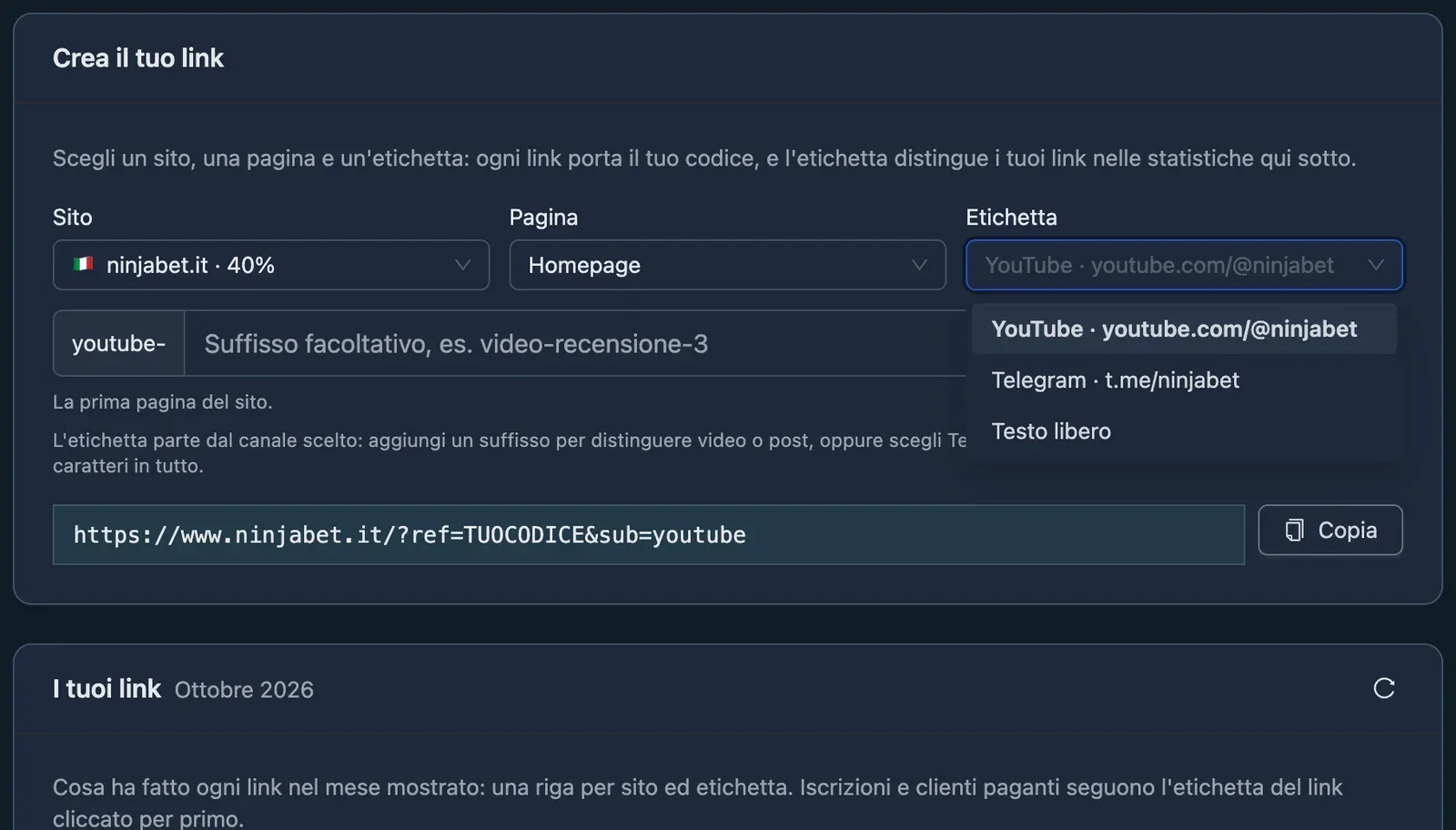Select YouTube · youtube.com/@ninjabet option
This screenshot has width=1456, height=830.
(1184, 329)
